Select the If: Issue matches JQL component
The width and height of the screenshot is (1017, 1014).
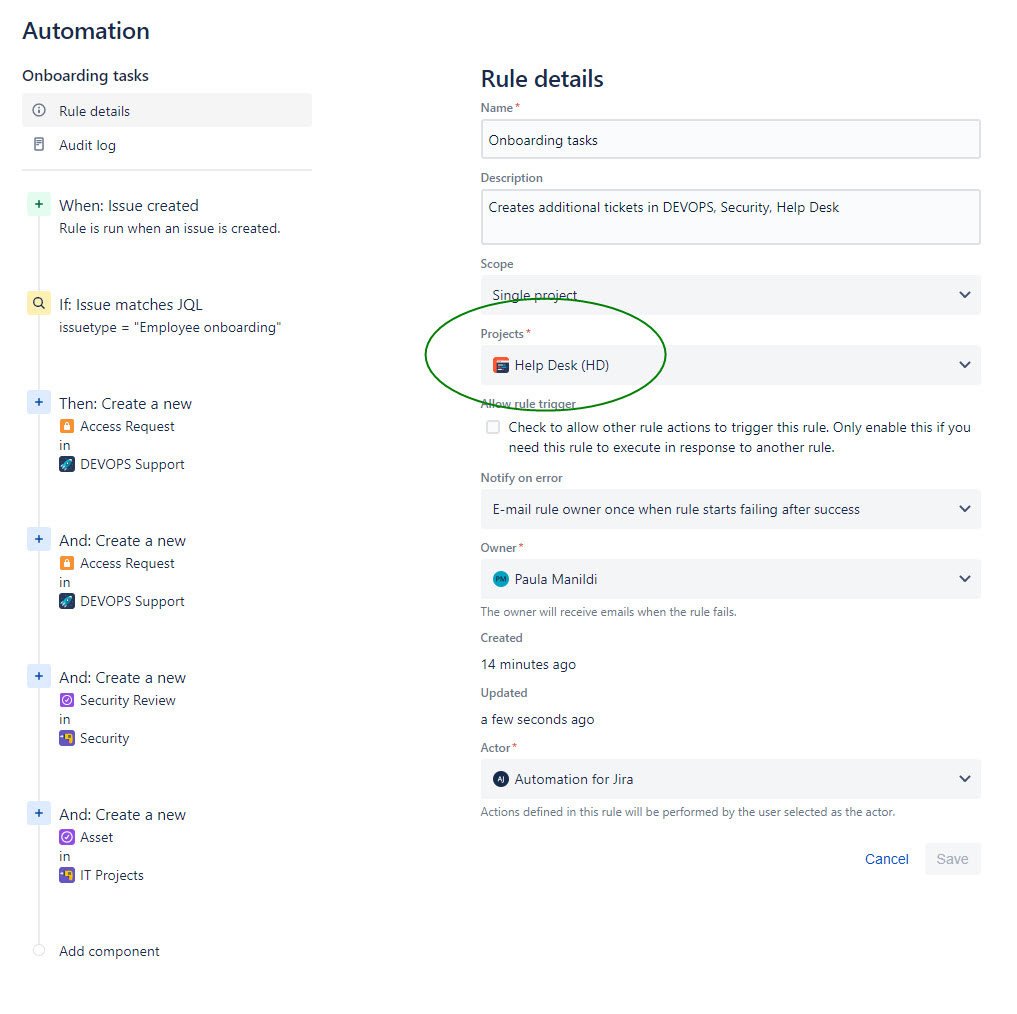click(130, 304)
